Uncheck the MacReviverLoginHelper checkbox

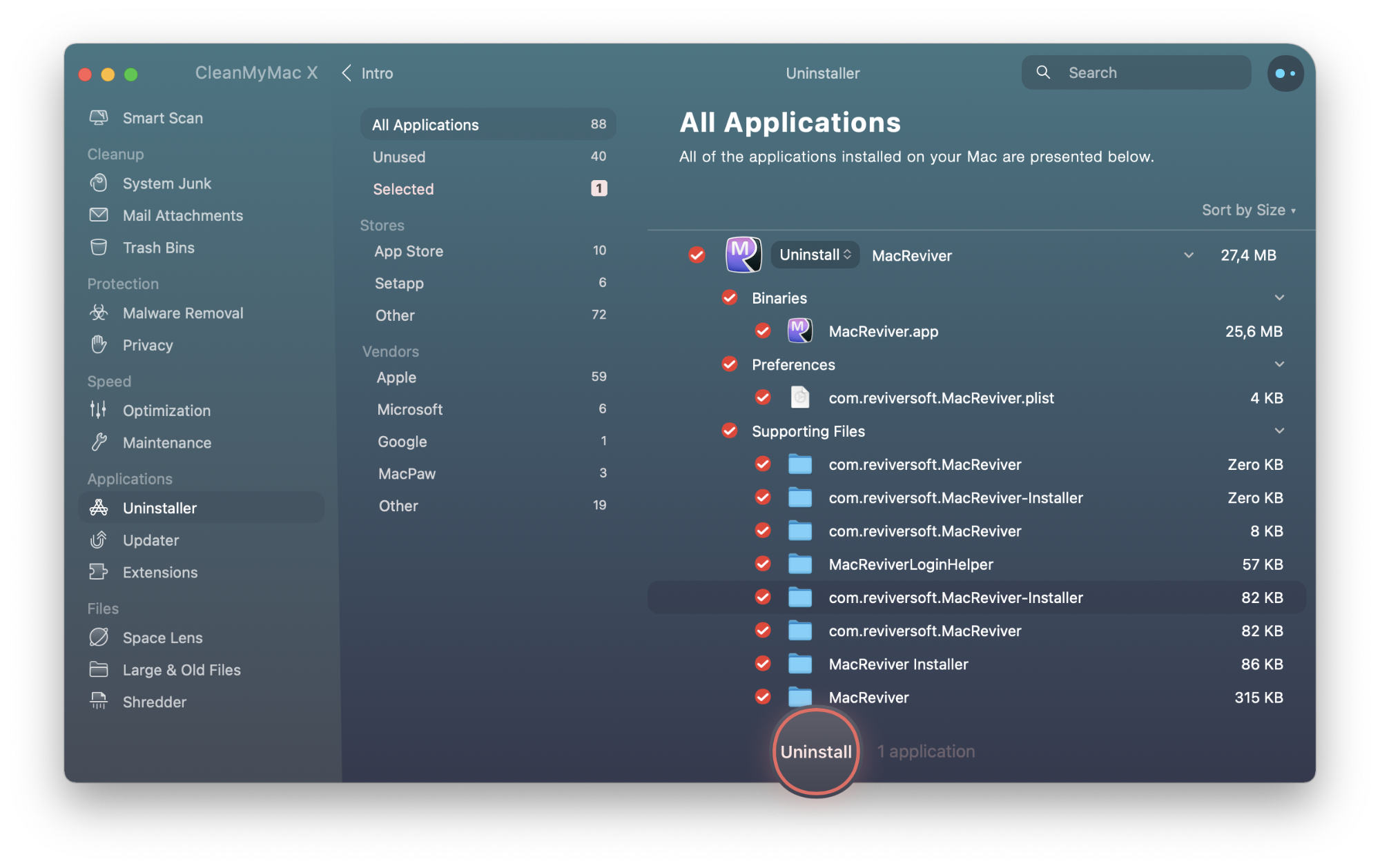[762, 564]
